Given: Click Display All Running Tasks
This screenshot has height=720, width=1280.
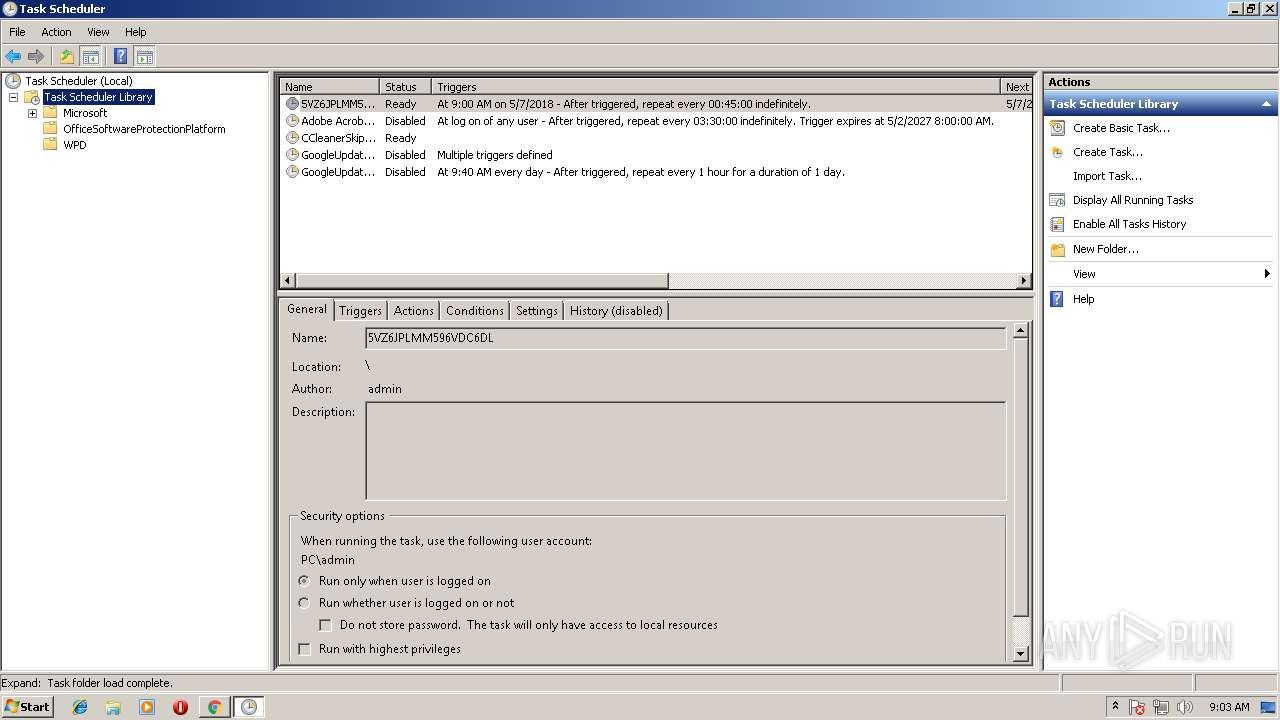Looking at the screenshot, I should coord(1133,200).
